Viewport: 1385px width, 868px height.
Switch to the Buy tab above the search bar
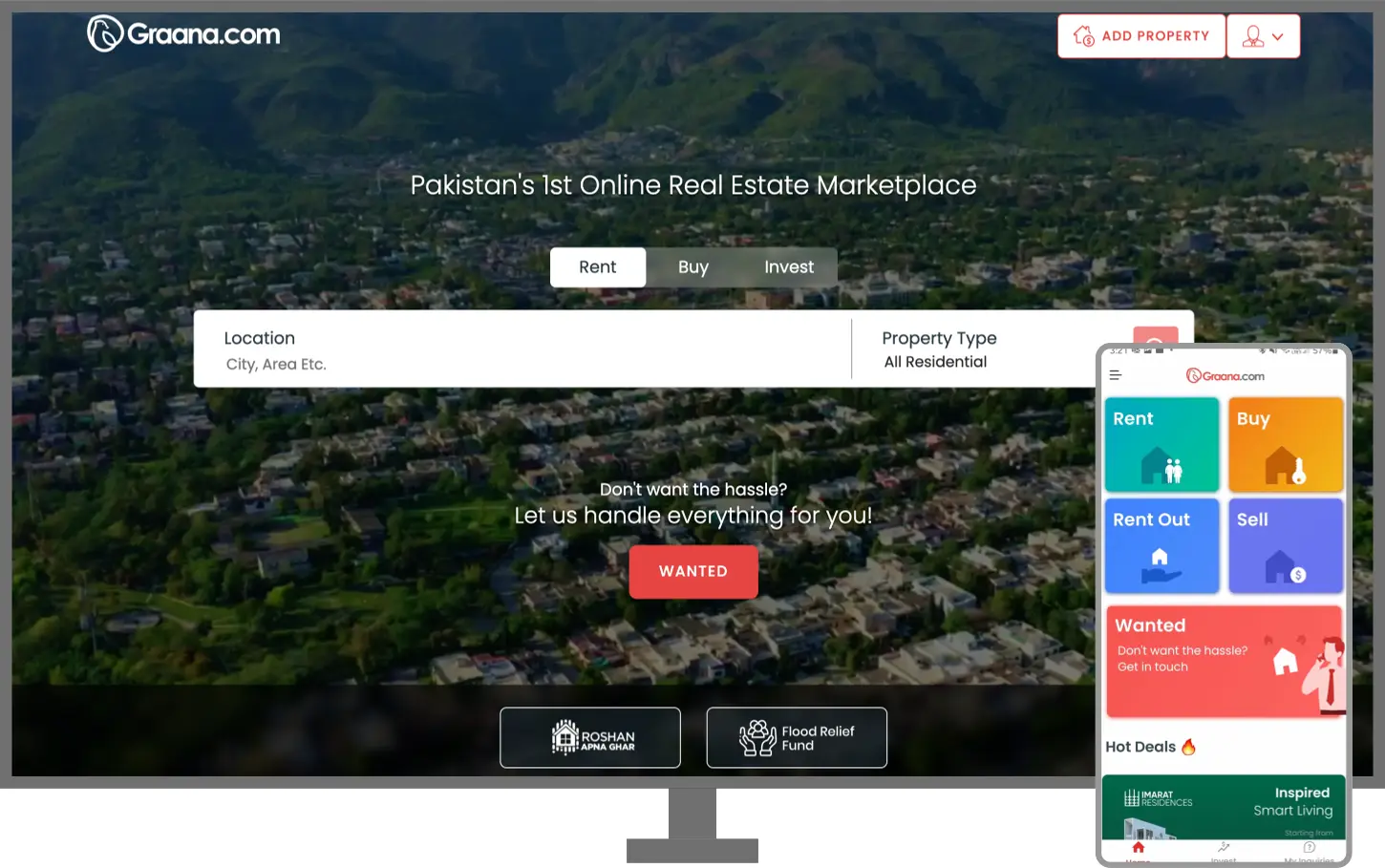(x=693, y=267)
